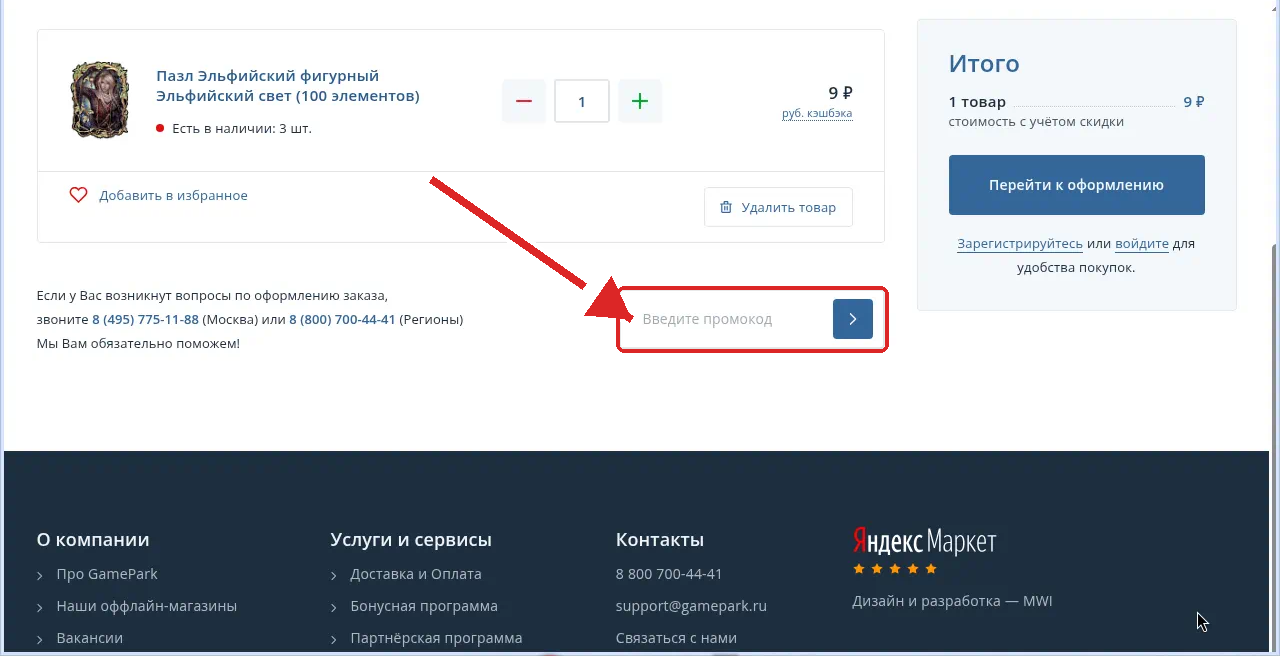This screenshot has width=1280, height=656.
Task: Click the chevron beside Доставка и Оплата
Action: 334,575
